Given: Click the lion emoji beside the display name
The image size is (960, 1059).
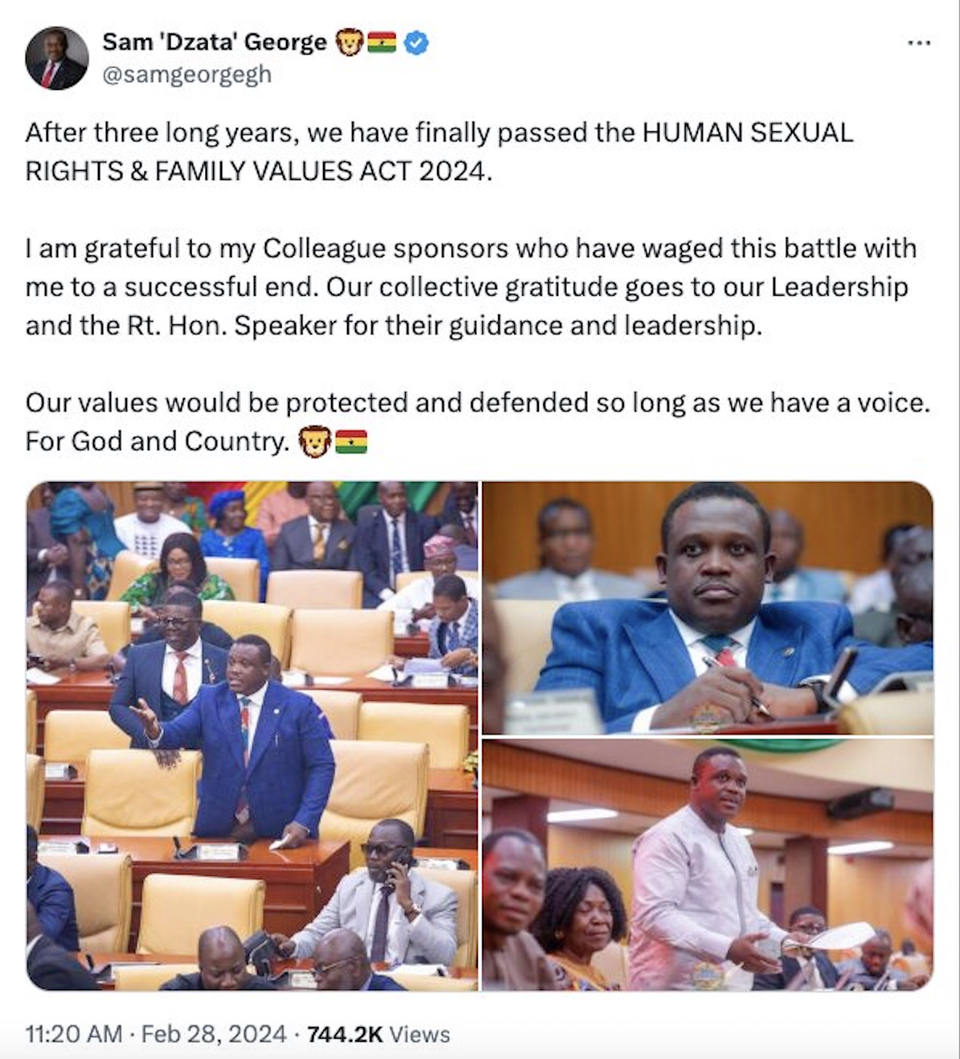Looking at the screenshot, I should coord(349,43).
